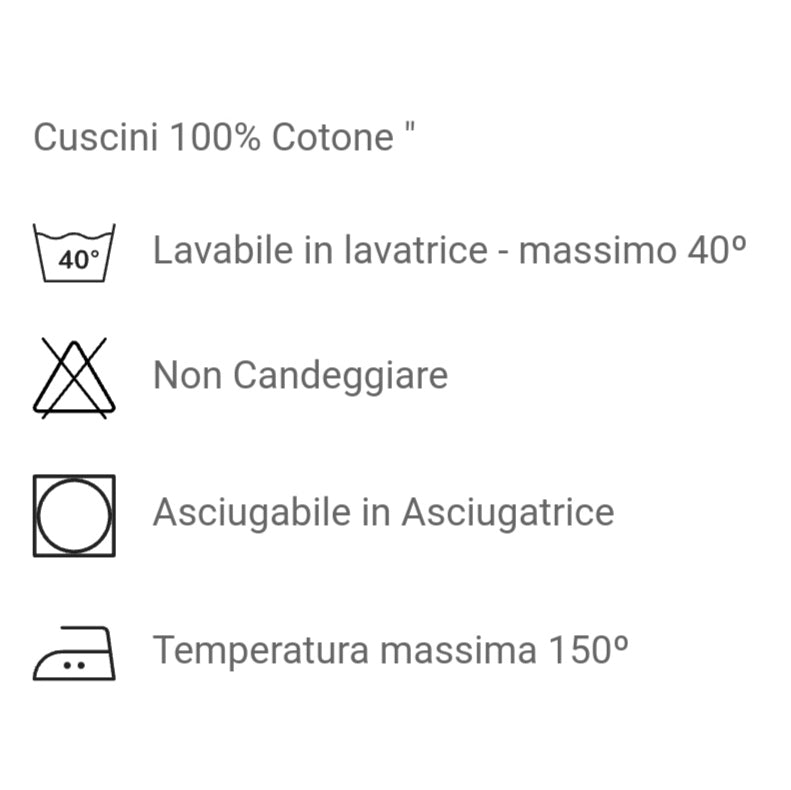The height and width of the screenshot is (790, 791).
Task: Click the "40º" at the washing line's end
Action: [717, 250]
